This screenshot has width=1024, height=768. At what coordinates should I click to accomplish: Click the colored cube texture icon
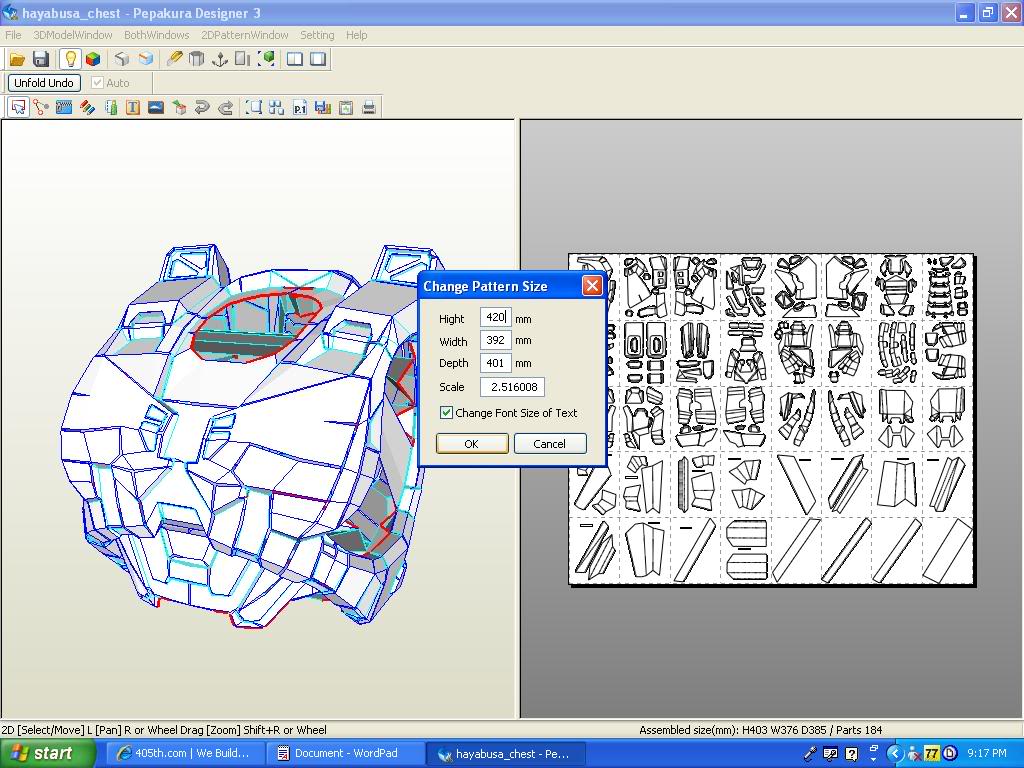click(x=93, y=59)
